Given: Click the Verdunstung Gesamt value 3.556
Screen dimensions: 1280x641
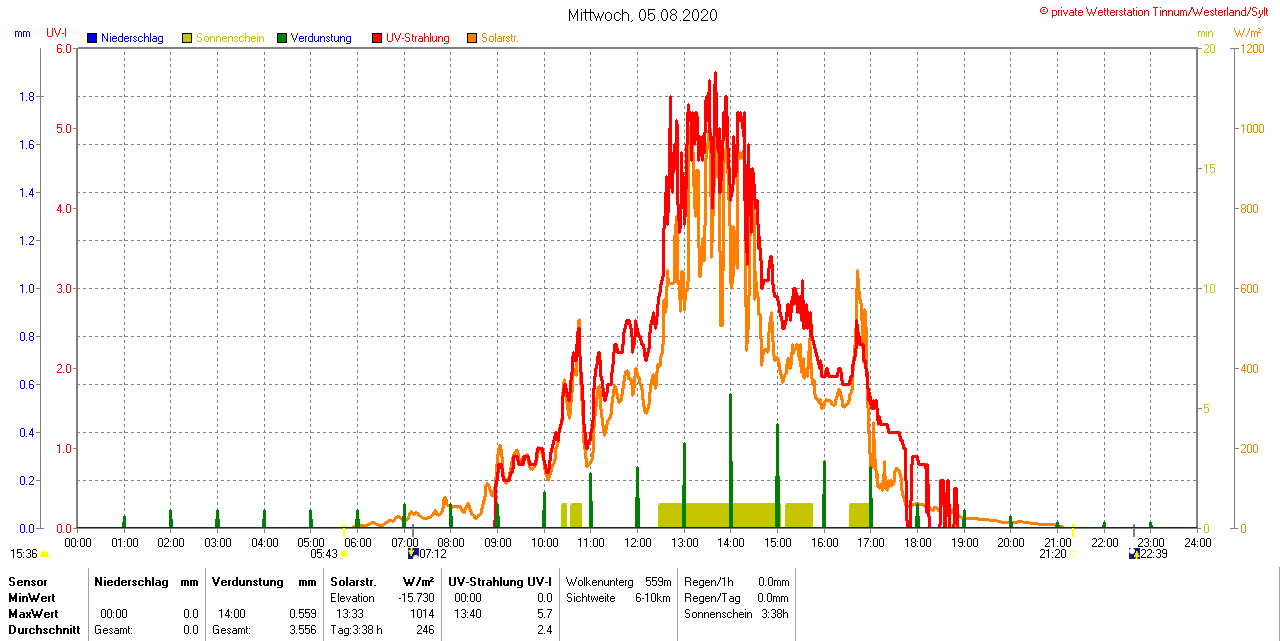Looking at the screenshot, I should pyautogui.click(x=302, y=630).
